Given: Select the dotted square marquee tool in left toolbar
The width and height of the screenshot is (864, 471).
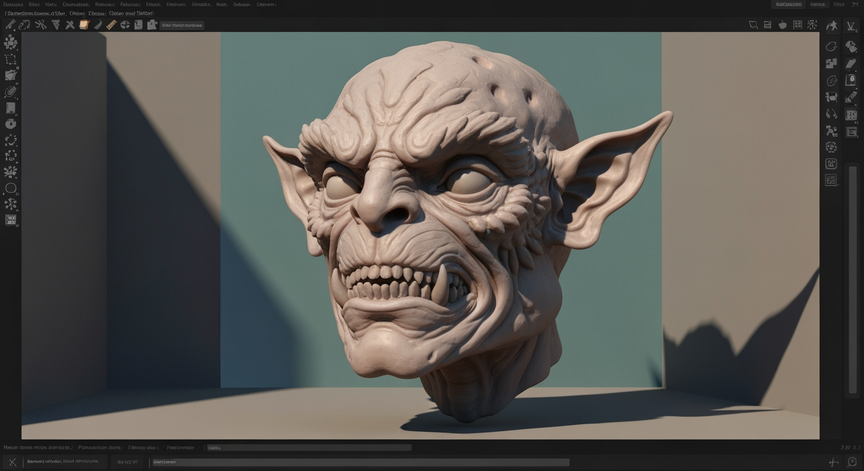Looking at the screenshot, I should point(10,59).
